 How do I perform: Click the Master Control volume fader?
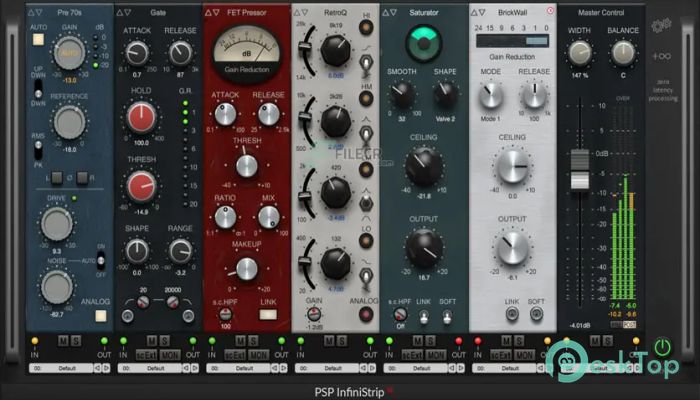click(x=580, y=169)
